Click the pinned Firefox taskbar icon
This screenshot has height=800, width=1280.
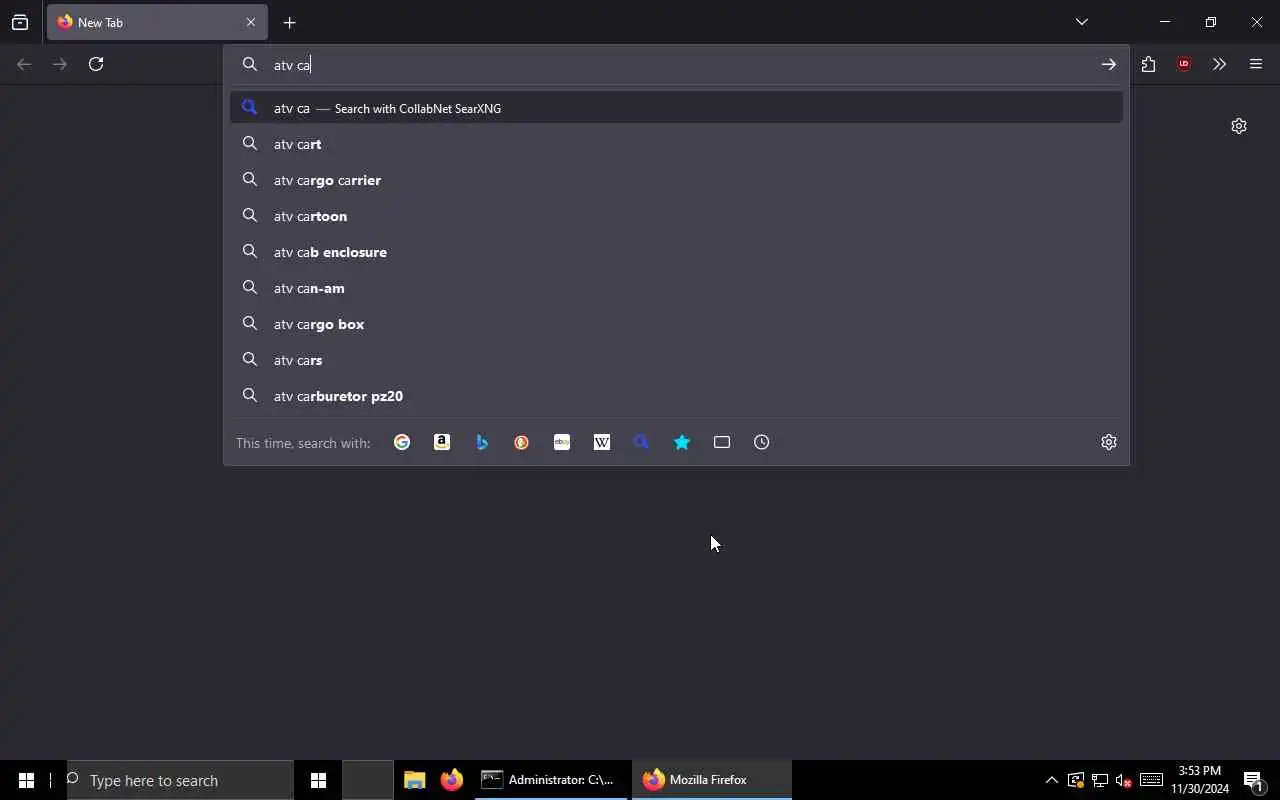[x=452, y=780]
